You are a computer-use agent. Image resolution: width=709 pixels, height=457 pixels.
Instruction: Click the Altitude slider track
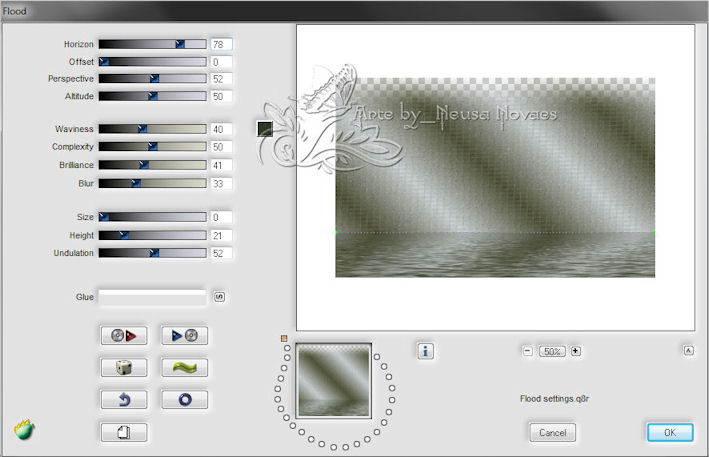(152, 96)
